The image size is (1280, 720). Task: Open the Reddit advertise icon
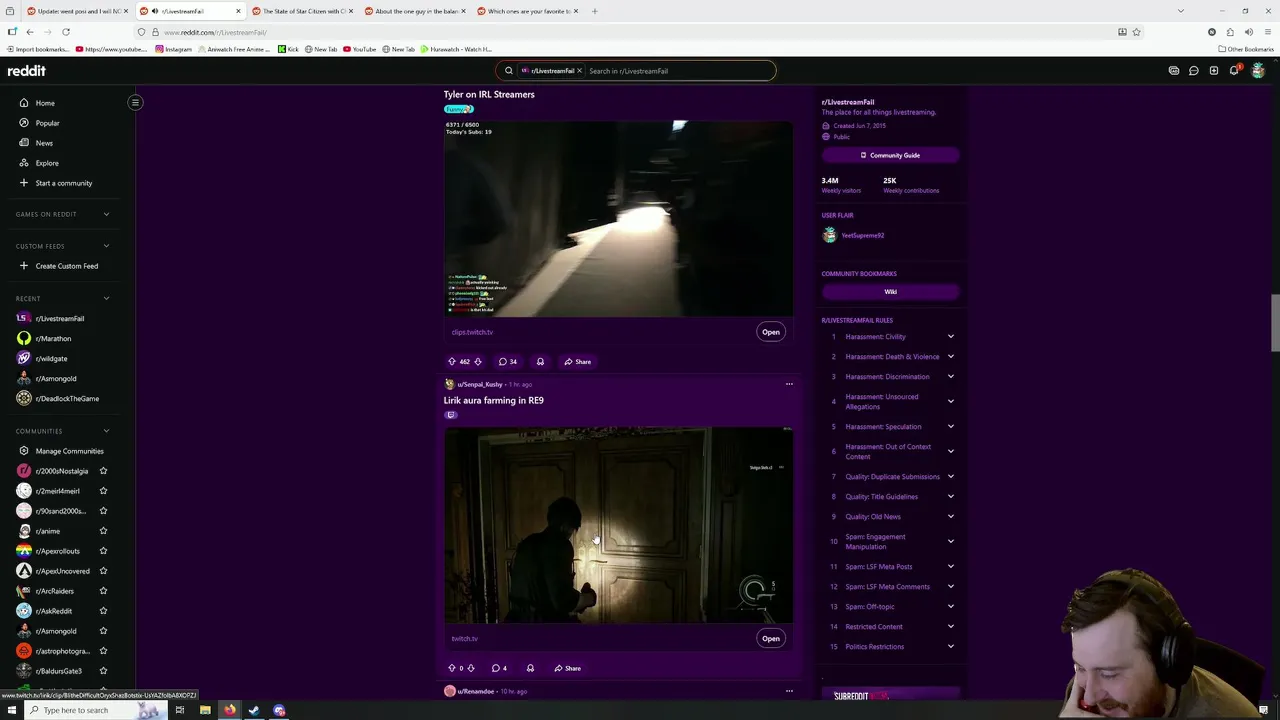tap(1174, 71)
